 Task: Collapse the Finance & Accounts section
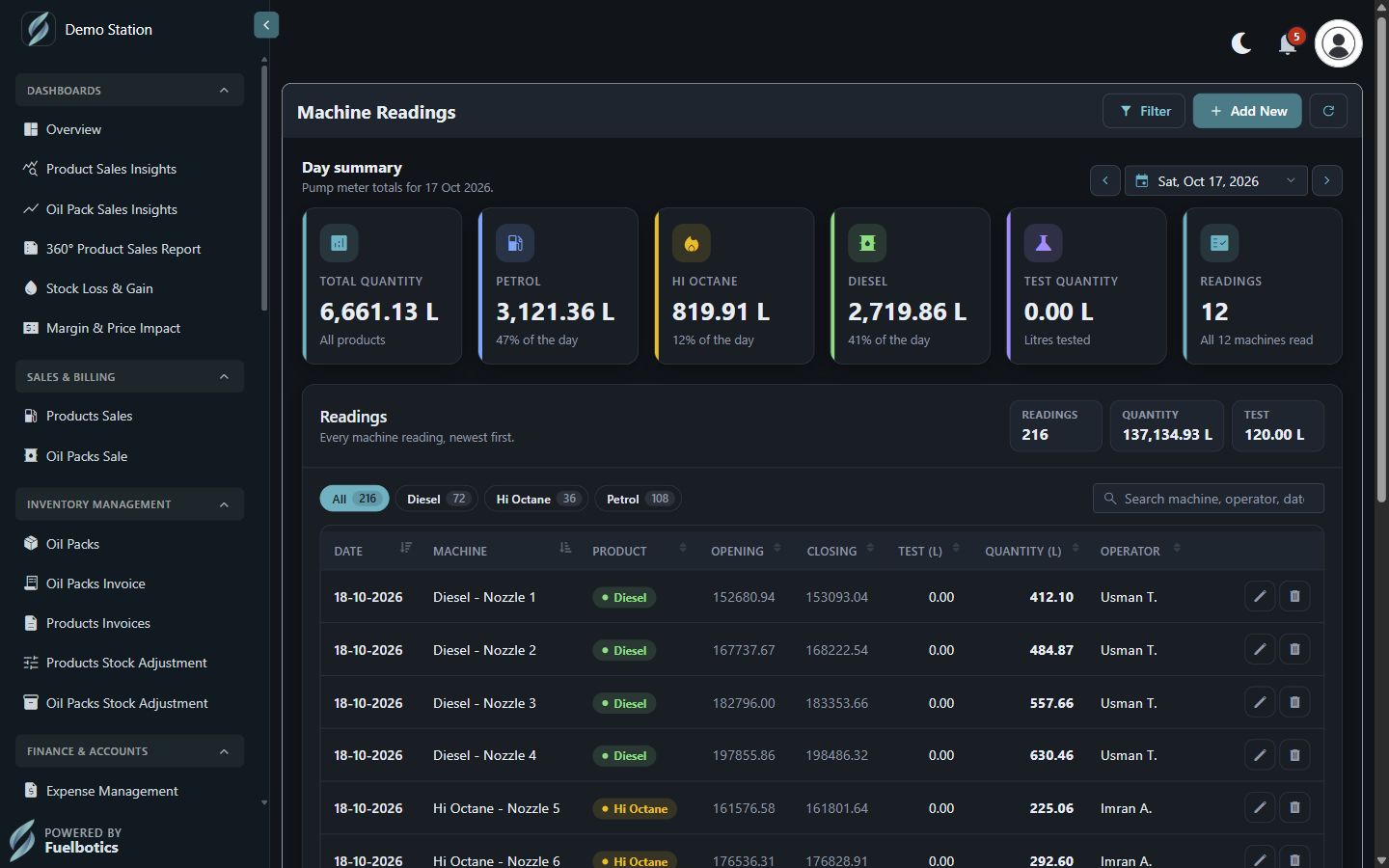129,750
